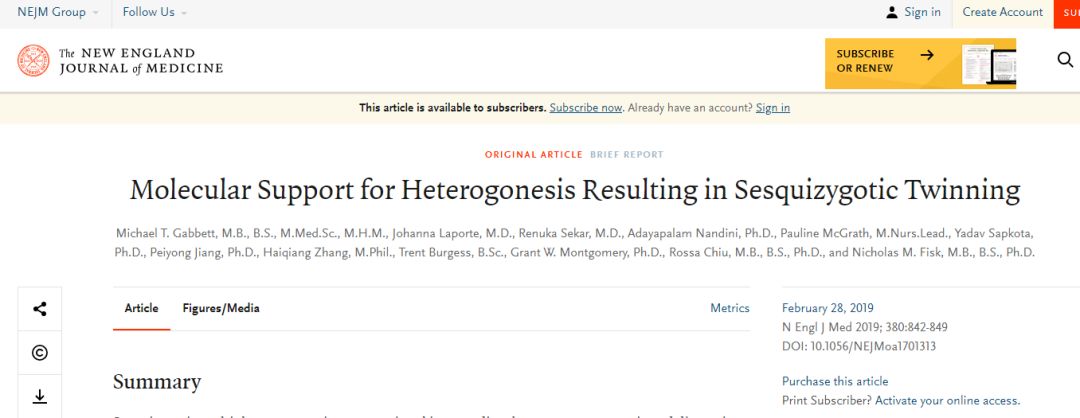The image size is (1080, 418).
Task: Expand the Follow Us dropdown
Action: pos(154,12)
